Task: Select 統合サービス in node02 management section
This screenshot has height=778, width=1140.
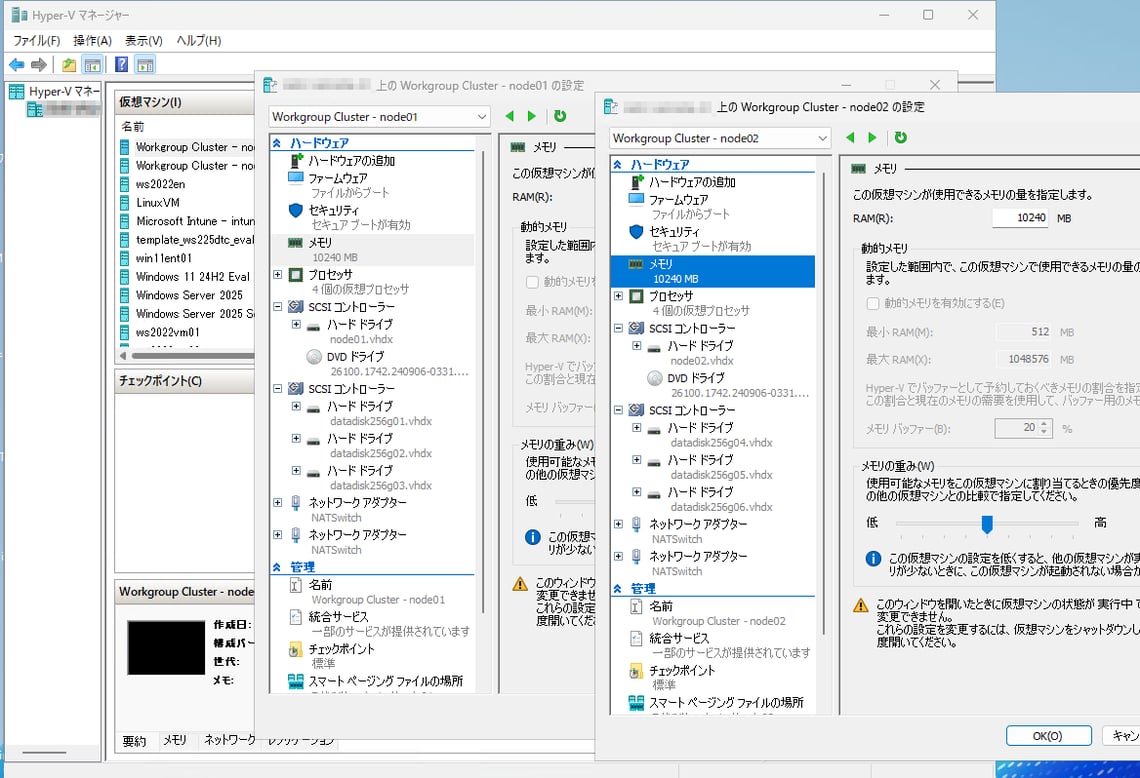Action: pyautogui.click(x=678, y=638)
